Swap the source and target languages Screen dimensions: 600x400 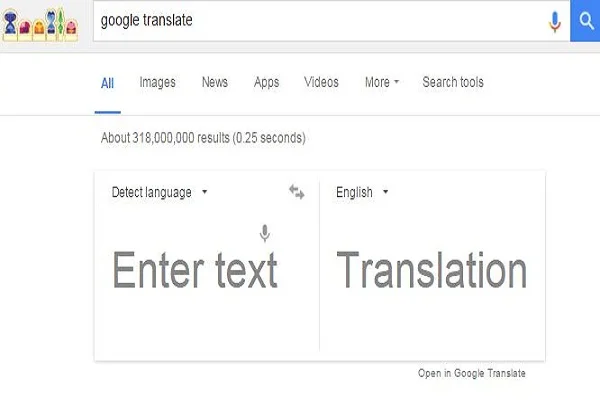pyautogui.click(x=296, y=192)
